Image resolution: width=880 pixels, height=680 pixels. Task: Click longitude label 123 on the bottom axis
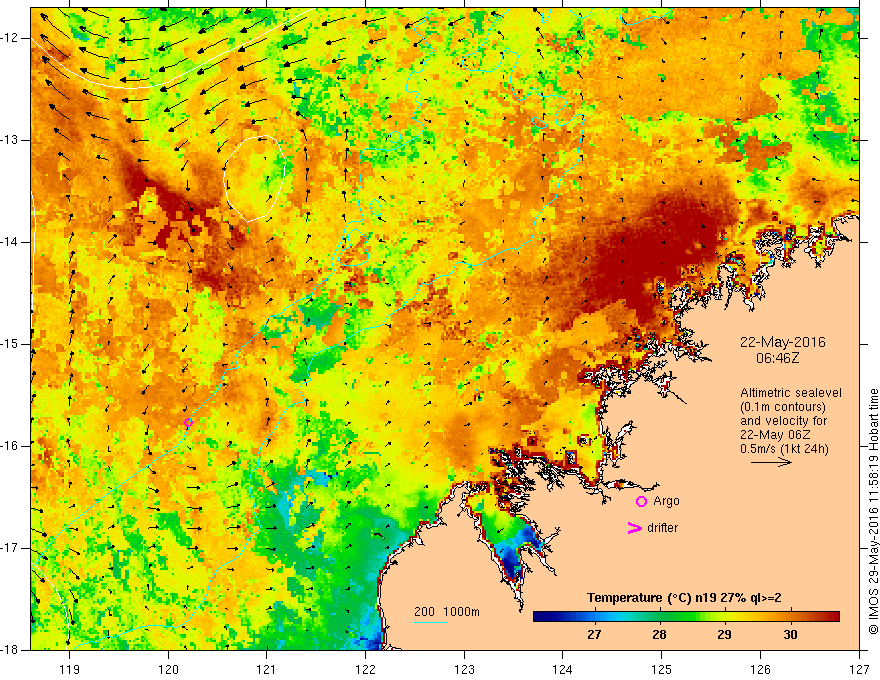coord(464,669)
